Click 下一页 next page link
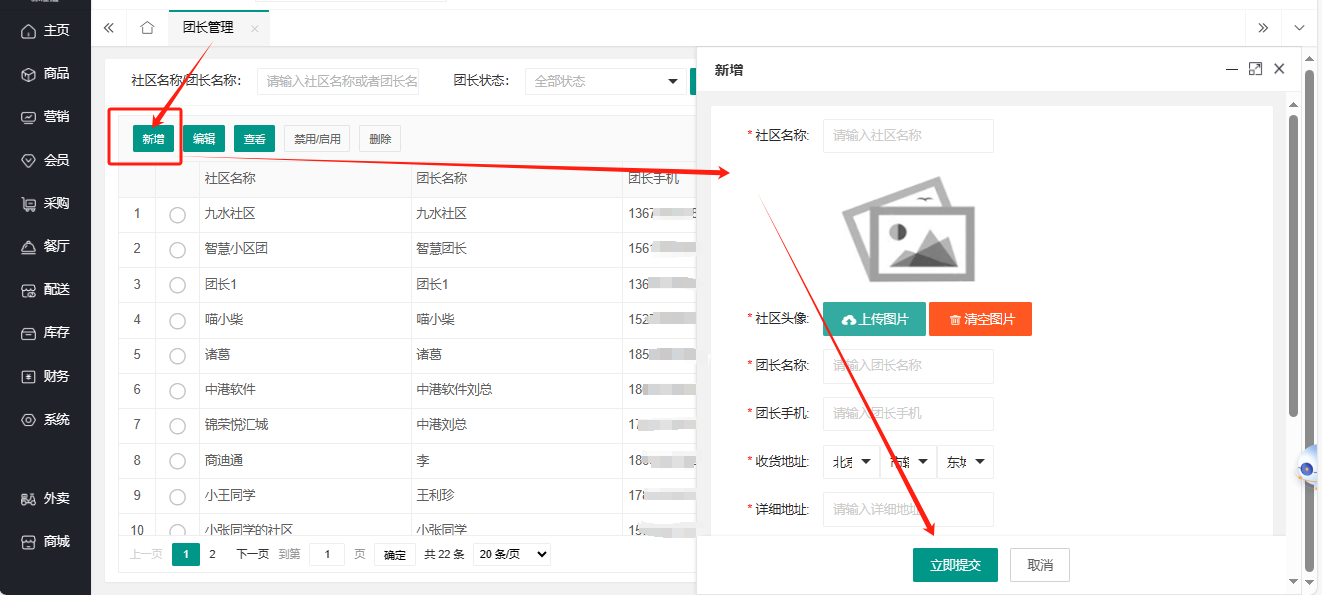The image size is (1322, 595). (252, 554)
